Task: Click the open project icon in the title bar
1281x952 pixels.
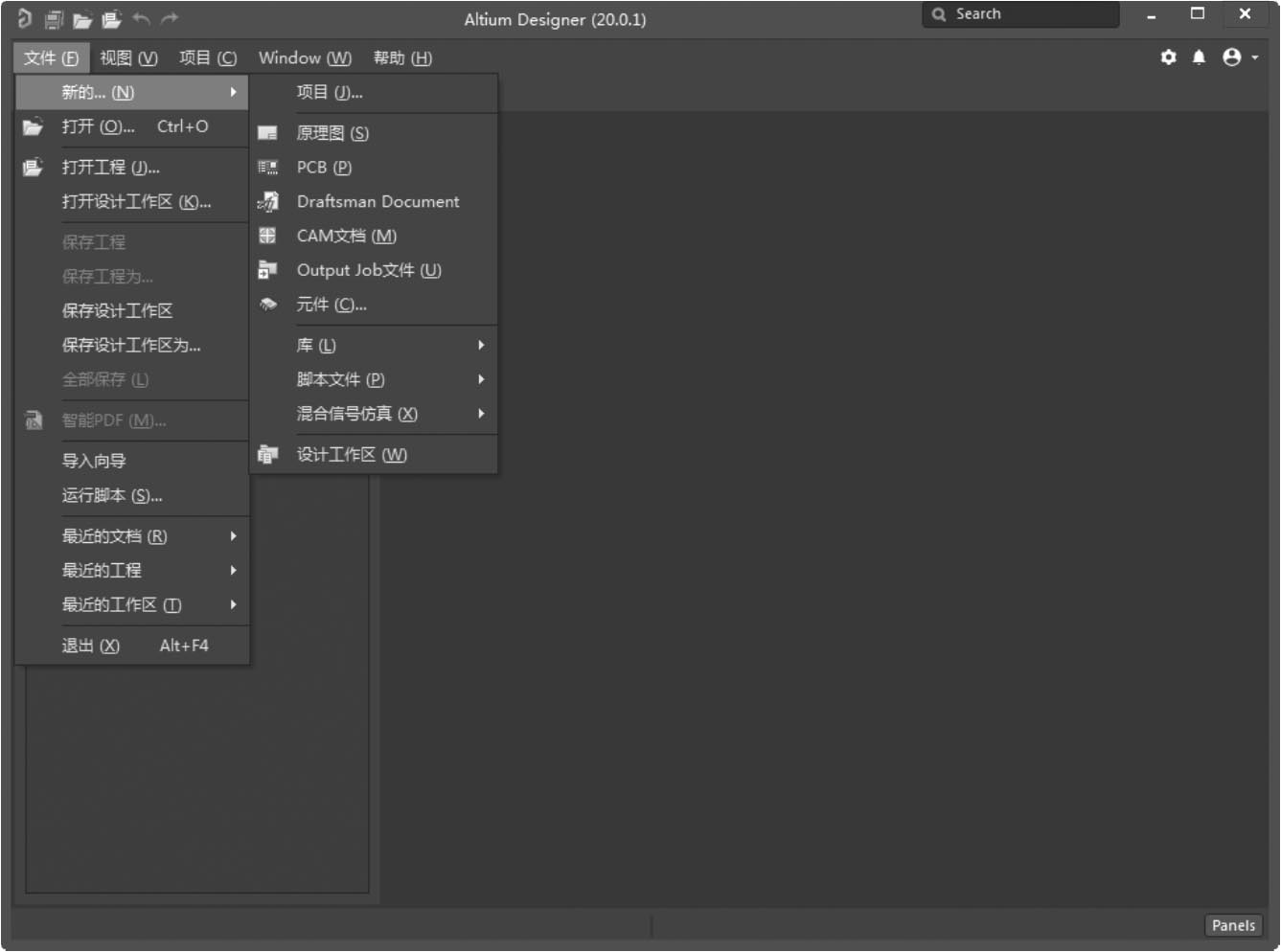Action: tap(111, 19)
